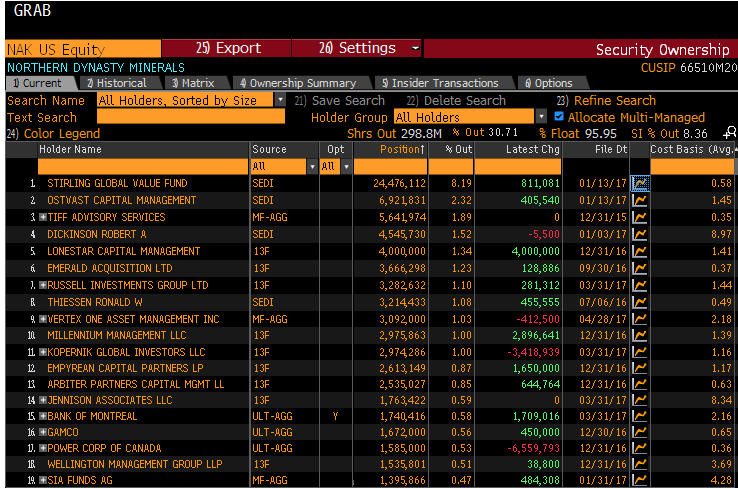
Task: Toggle Allocate Multi-Managed checkbox
Action: (x=559, y=116)
